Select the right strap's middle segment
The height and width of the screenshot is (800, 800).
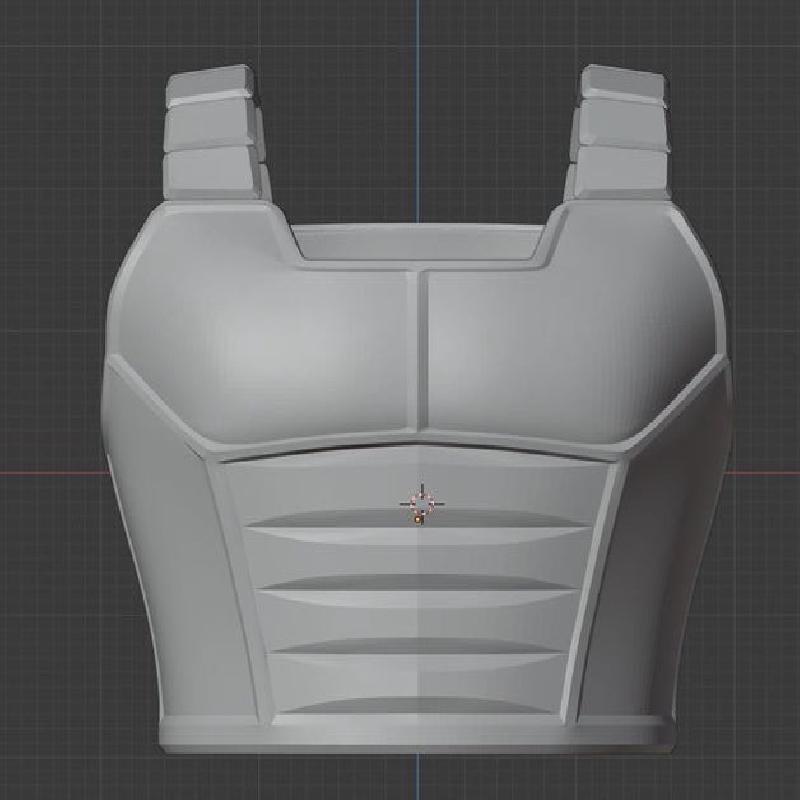pyautogui.click(x=624, y=127)
